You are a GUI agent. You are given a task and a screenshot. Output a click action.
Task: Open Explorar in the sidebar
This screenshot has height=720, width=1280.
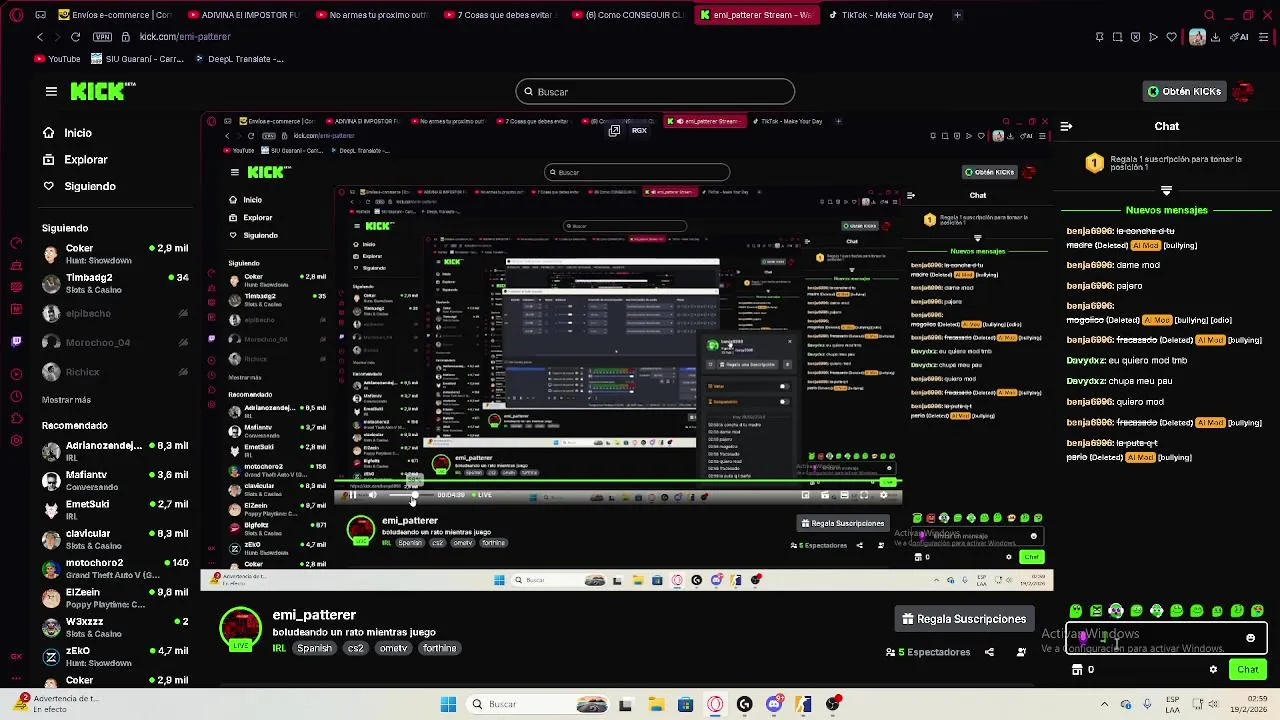(x=75, y=159)
